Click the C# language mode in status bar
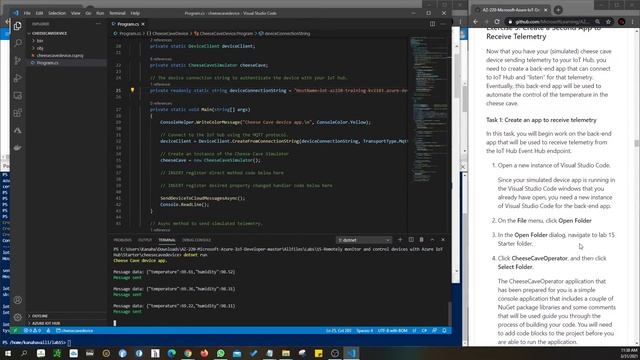 (x=424, y=331)
